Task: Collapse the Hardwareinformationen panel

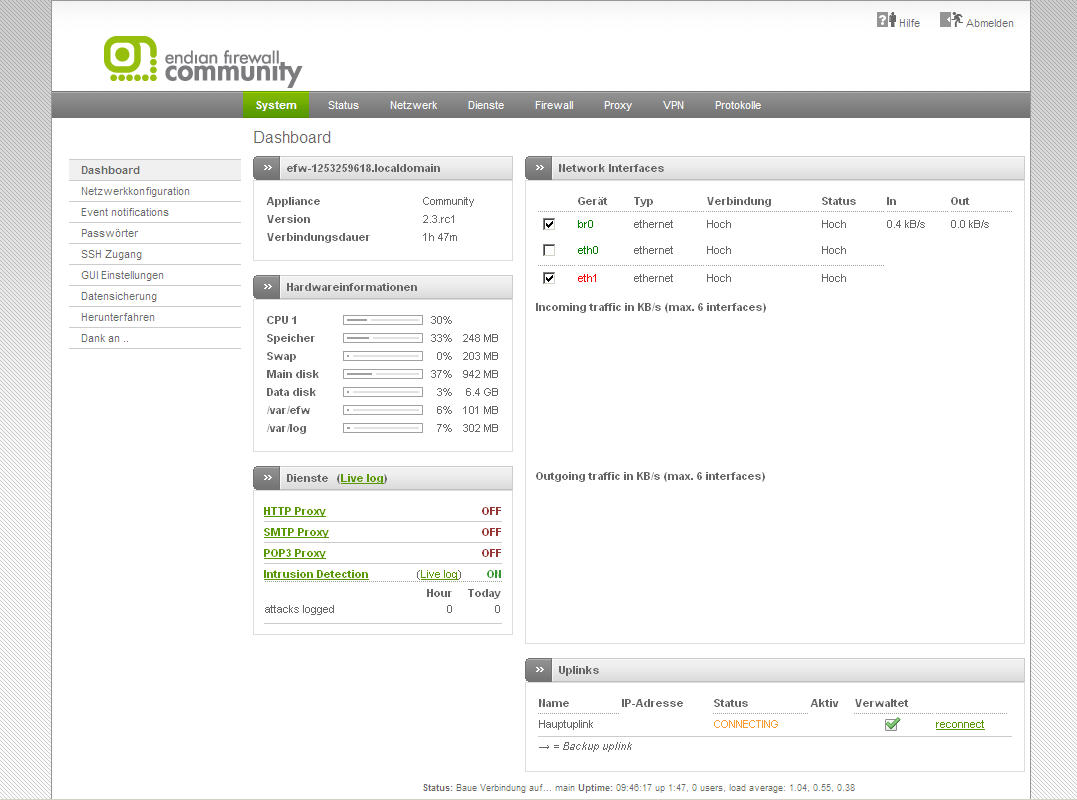Action: click(x=267, y=287)
